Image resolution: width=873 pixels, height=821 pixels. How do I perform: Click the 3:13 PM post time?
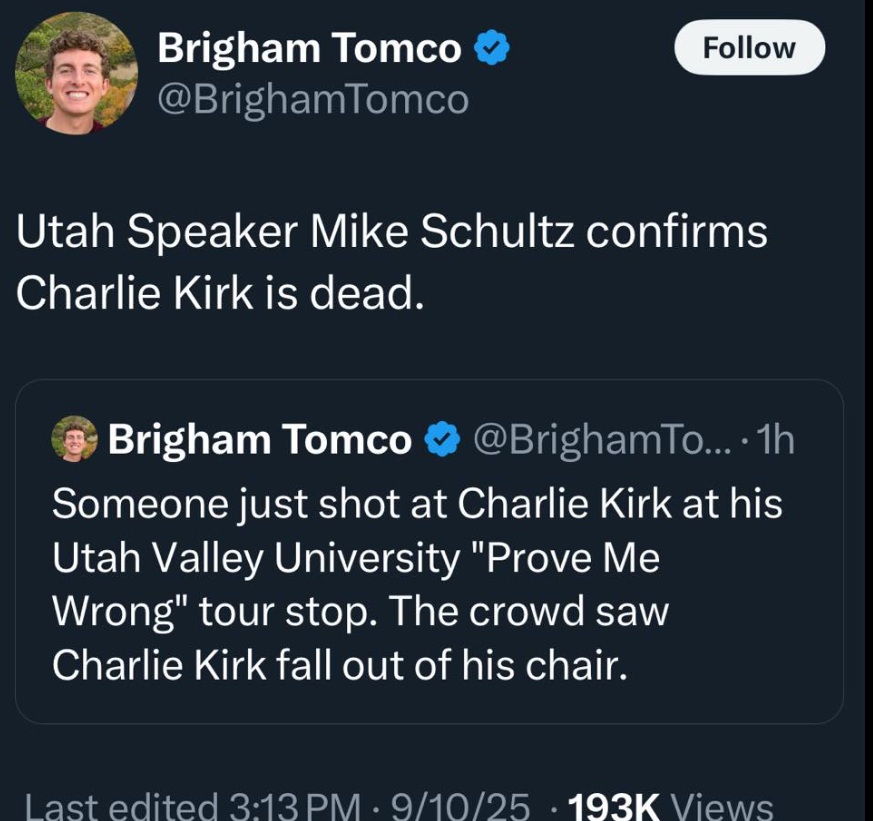pyautogui.click(x=296, y=807)
